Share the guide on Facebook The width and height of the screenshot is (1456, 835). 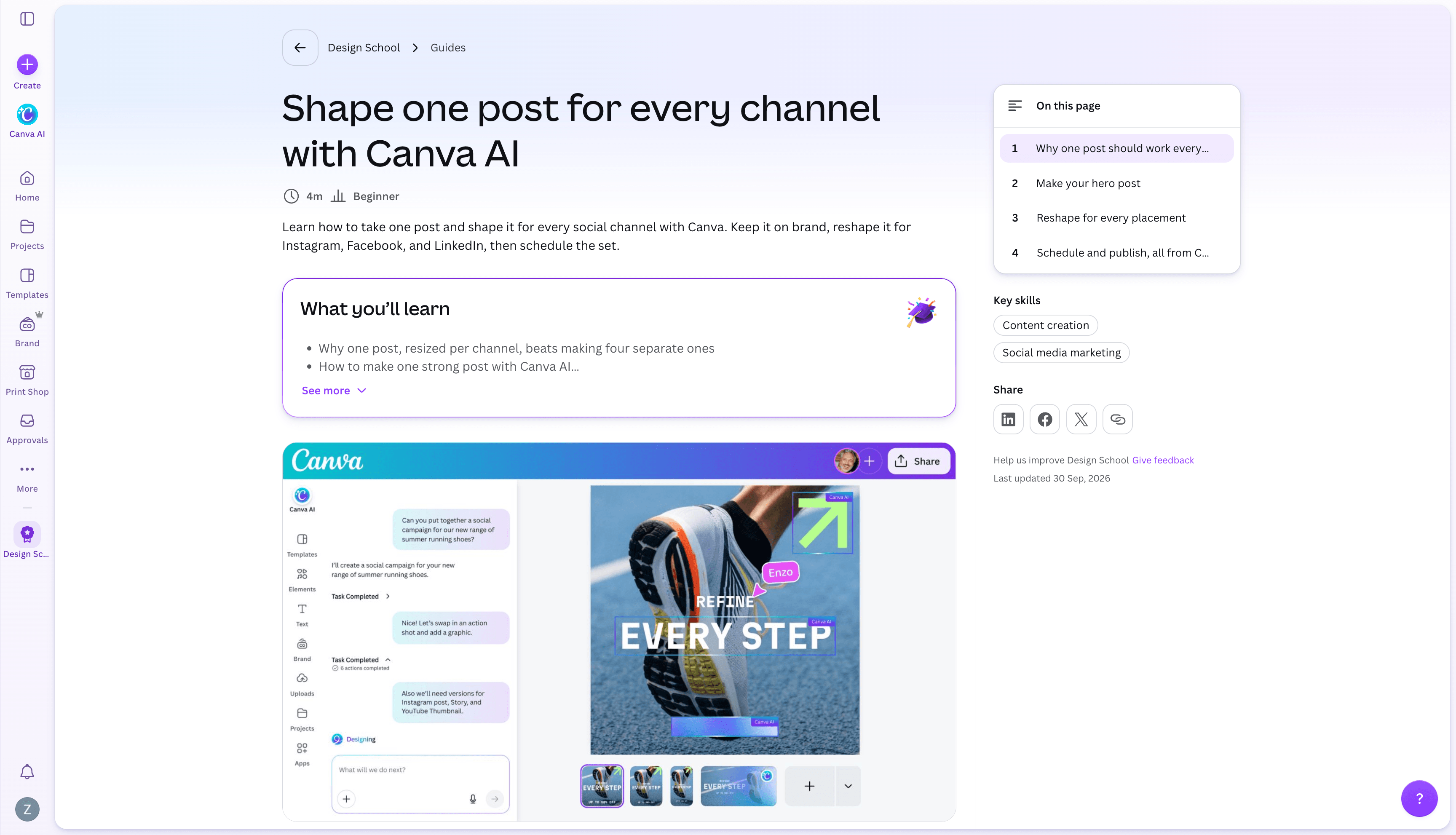(x=1044, y=419)
